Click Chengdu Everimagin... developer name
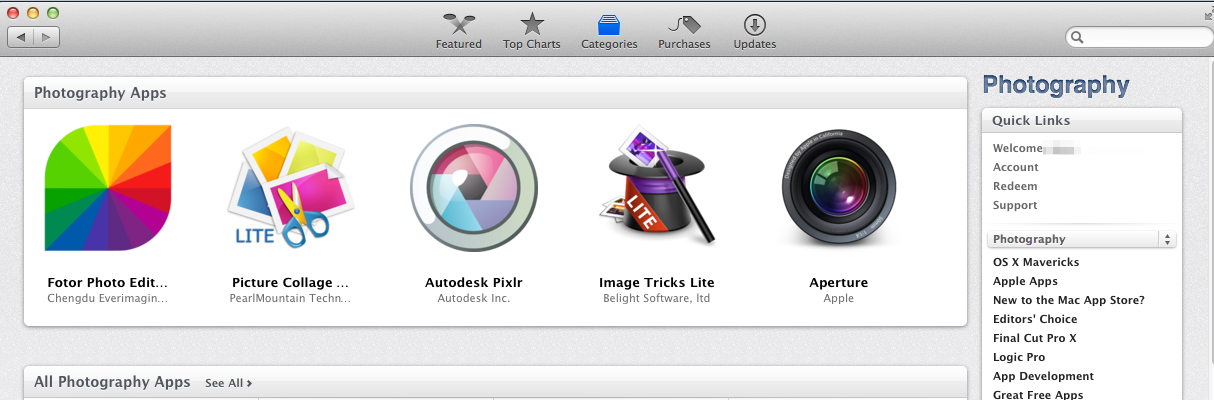 108,298
